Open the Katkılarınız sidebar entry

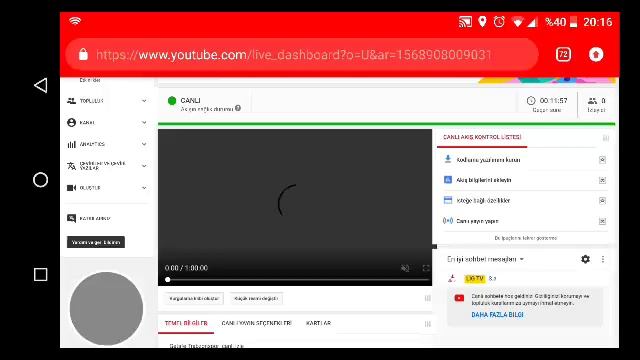click(89, 218)
